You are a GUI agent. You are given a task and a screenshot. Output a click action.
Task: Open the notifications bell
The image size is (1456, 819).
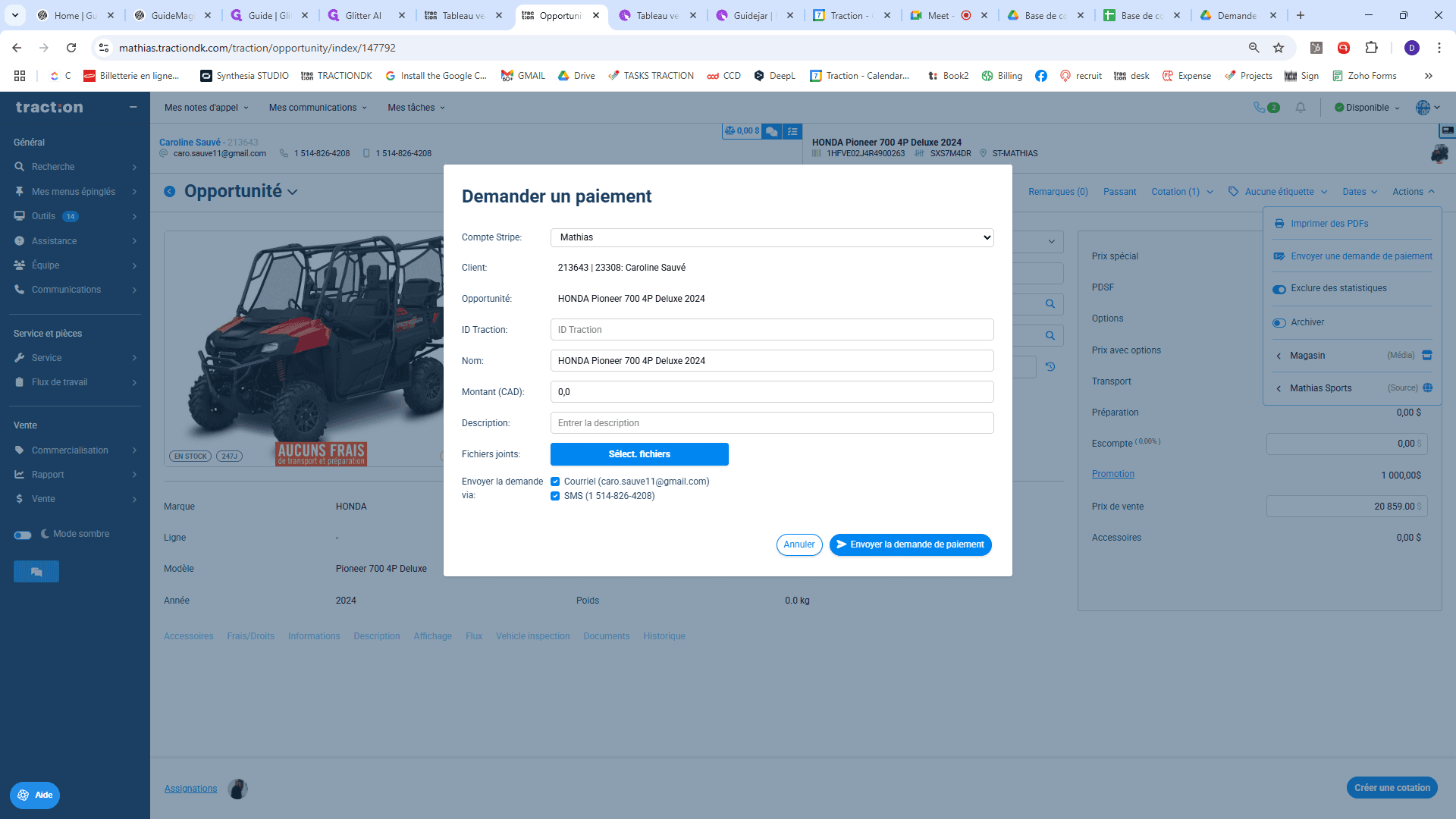(1301, 108)
